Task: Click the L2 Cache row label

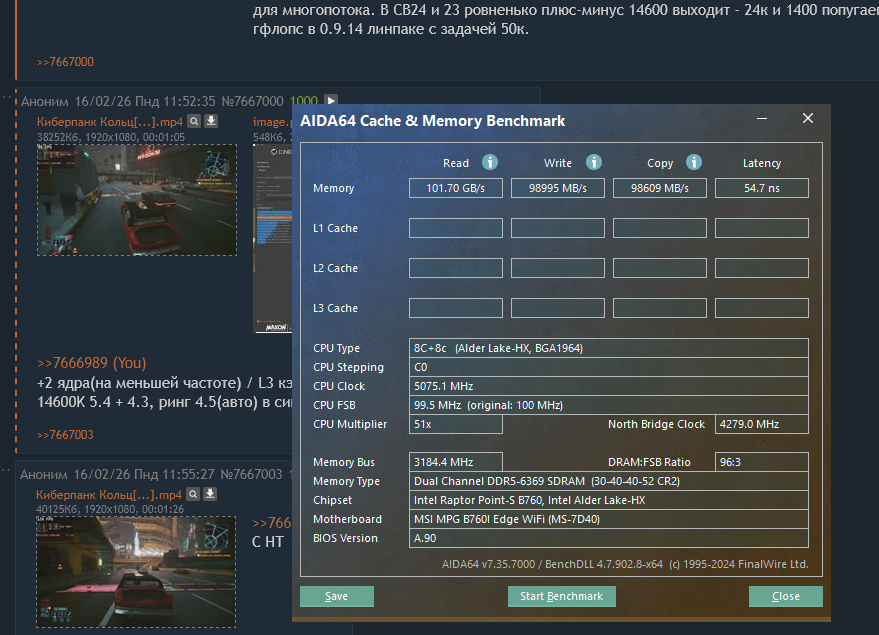Action: click(x=335, y=268)
